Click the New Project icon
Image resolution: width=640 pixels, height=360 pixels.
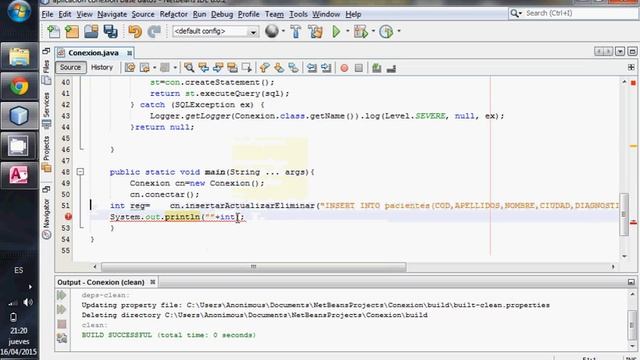click(x=72, y=31)
